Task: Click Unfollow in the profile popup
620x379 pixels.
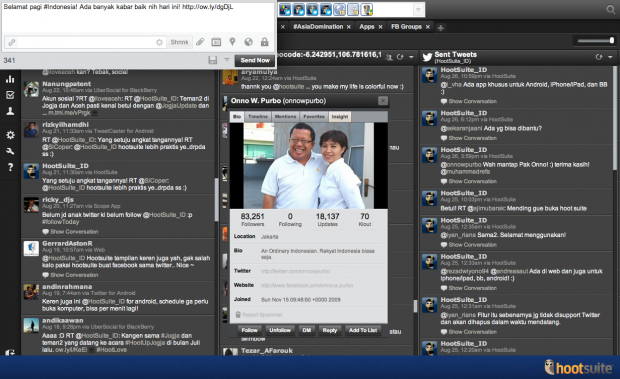Action: (x=280, y=330)
